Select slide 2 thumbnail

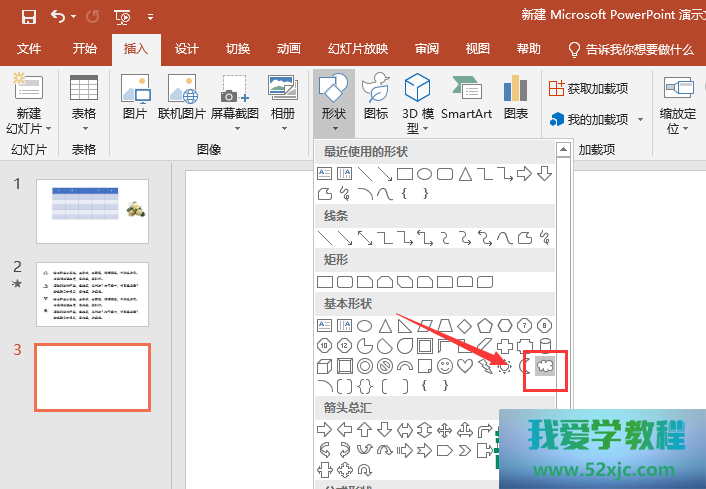click(92, 294)
